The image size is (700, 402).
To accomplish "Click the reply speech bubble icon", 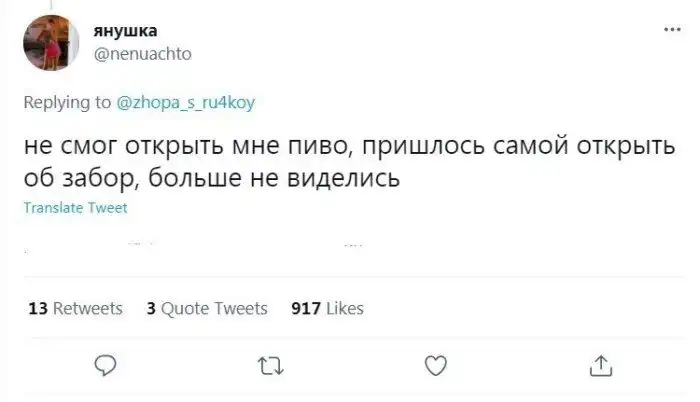I will (105, 368).
